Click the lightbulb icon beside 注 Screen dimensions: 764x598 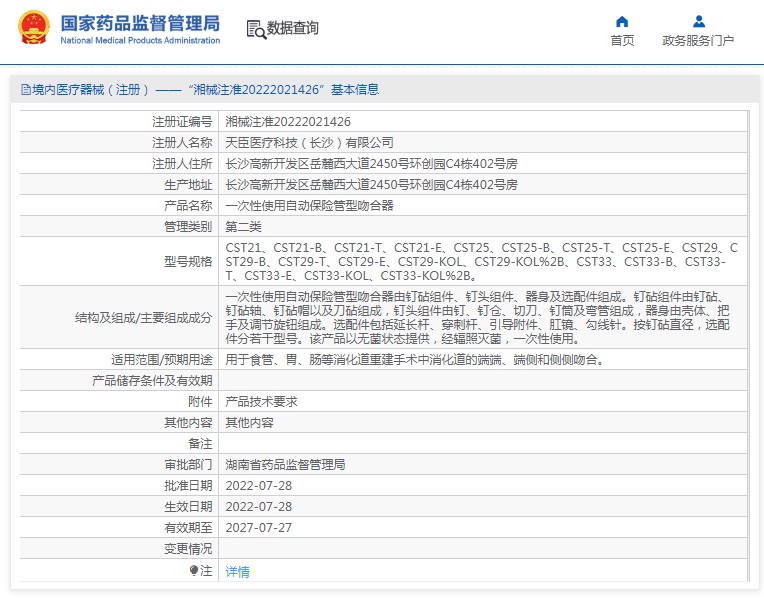pos(194,570)
